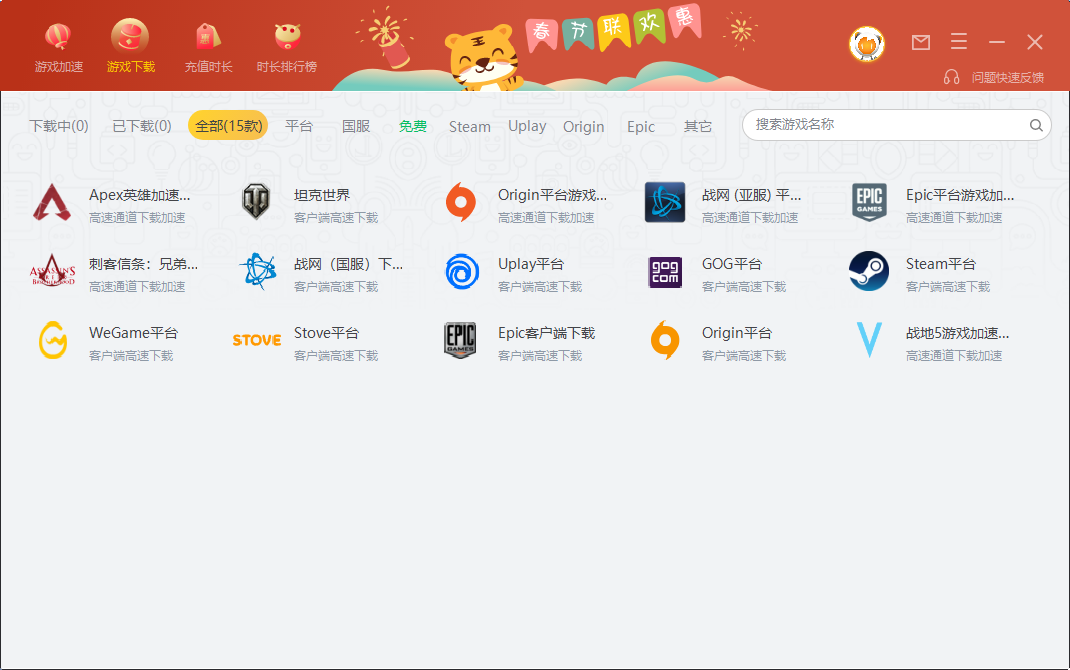Minimize the window
1070x670 pixels.
pos(997,42)
